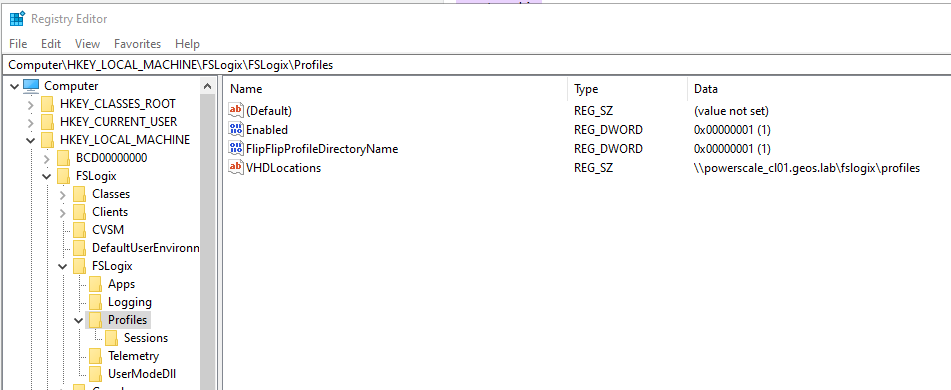Click the (Default) string value icon
The height and width of the screenshot is (390, 951).
click(x=235, y=110)
